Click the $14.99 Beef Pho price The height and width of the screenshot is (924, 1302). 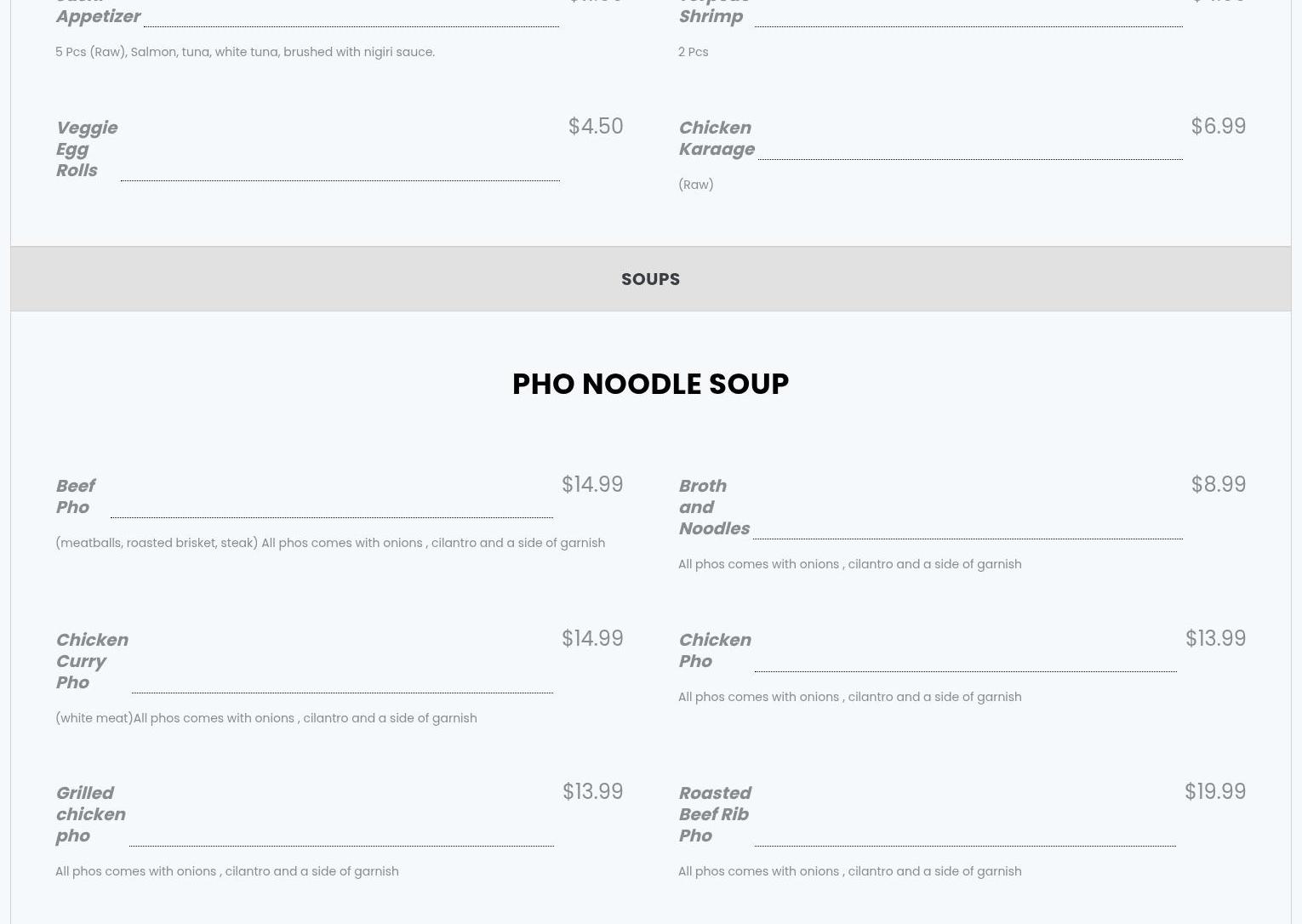[x=592, y=484]
